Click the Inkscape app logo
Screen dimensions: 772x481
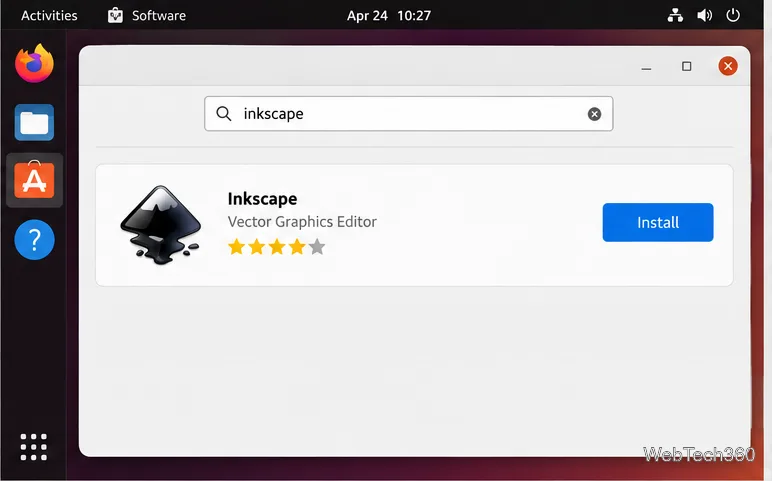point(161,225)
